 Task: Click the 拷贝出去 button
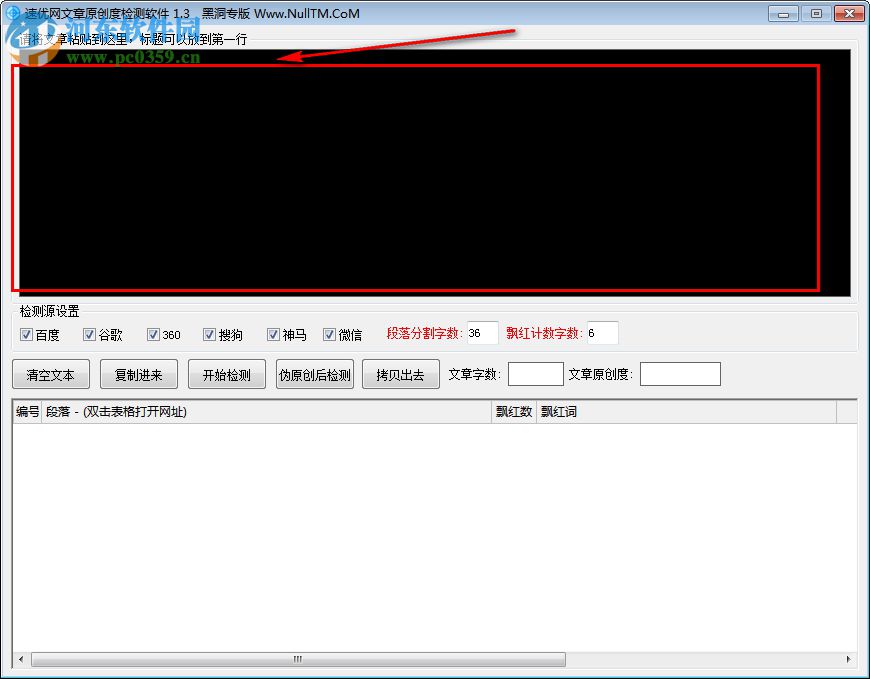401,374
